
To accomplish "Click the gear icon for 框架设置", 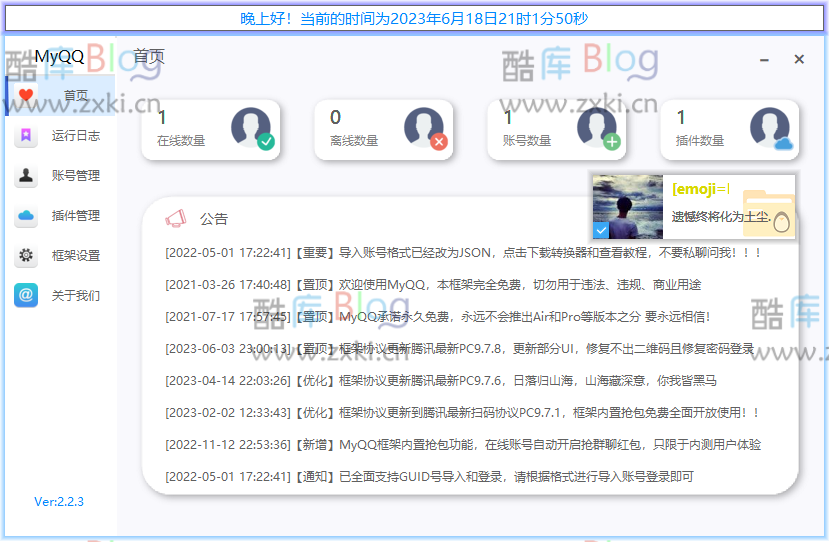I will [26, 255].
